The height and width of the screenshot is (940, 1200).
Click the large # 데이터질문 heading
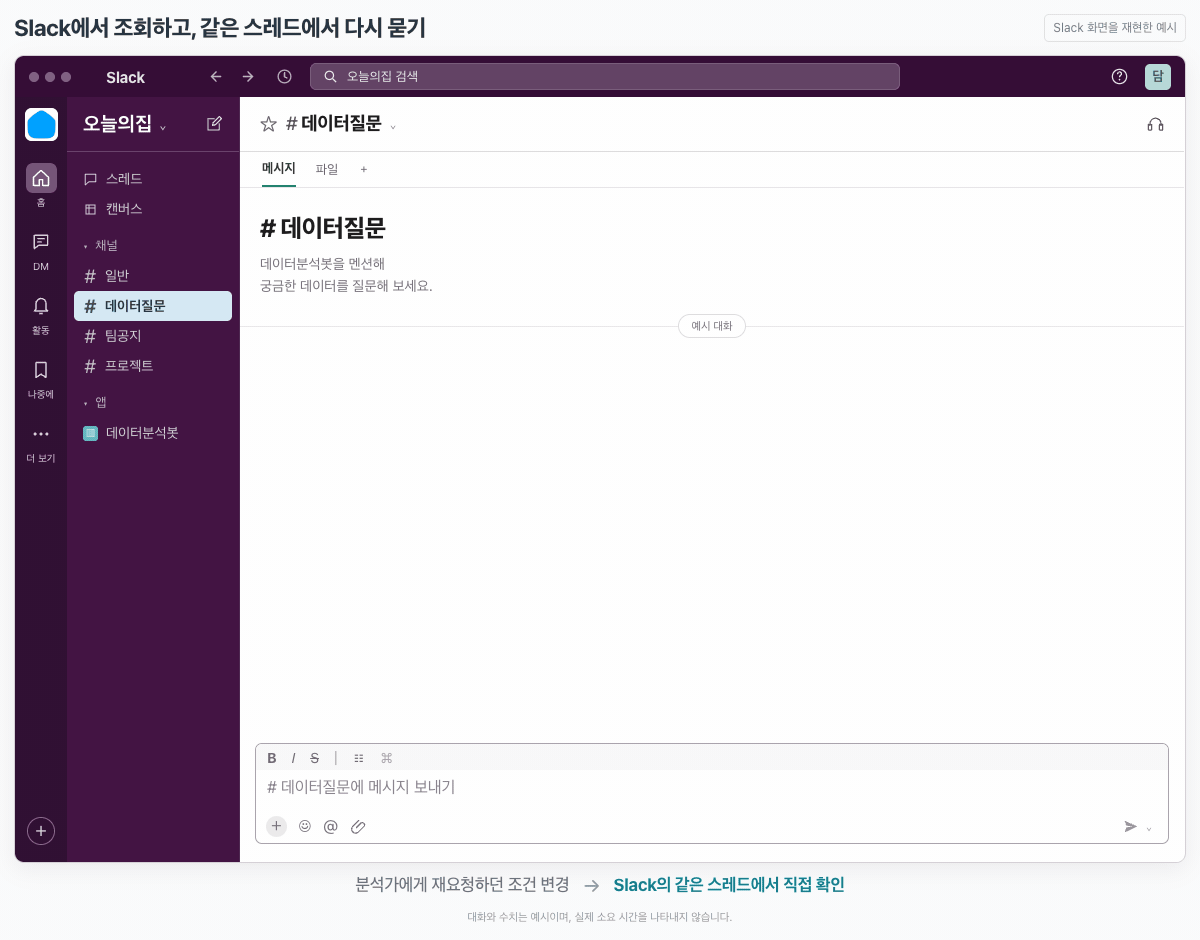coord(323,228)
